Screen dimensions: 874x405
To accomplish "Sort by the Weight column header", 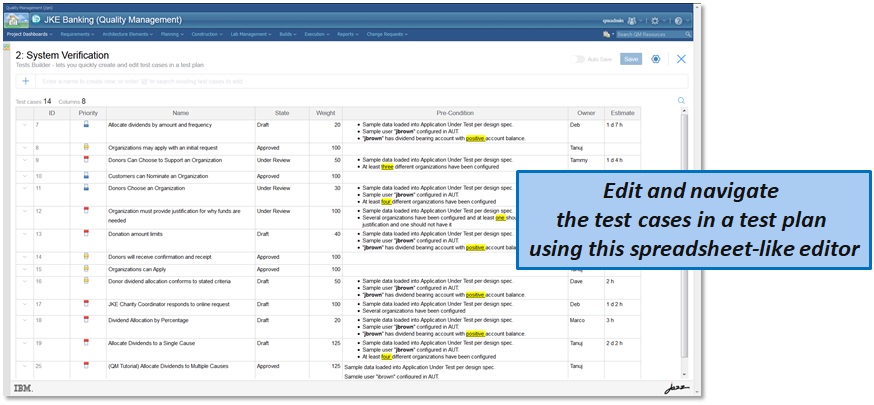I will (326, 113).
